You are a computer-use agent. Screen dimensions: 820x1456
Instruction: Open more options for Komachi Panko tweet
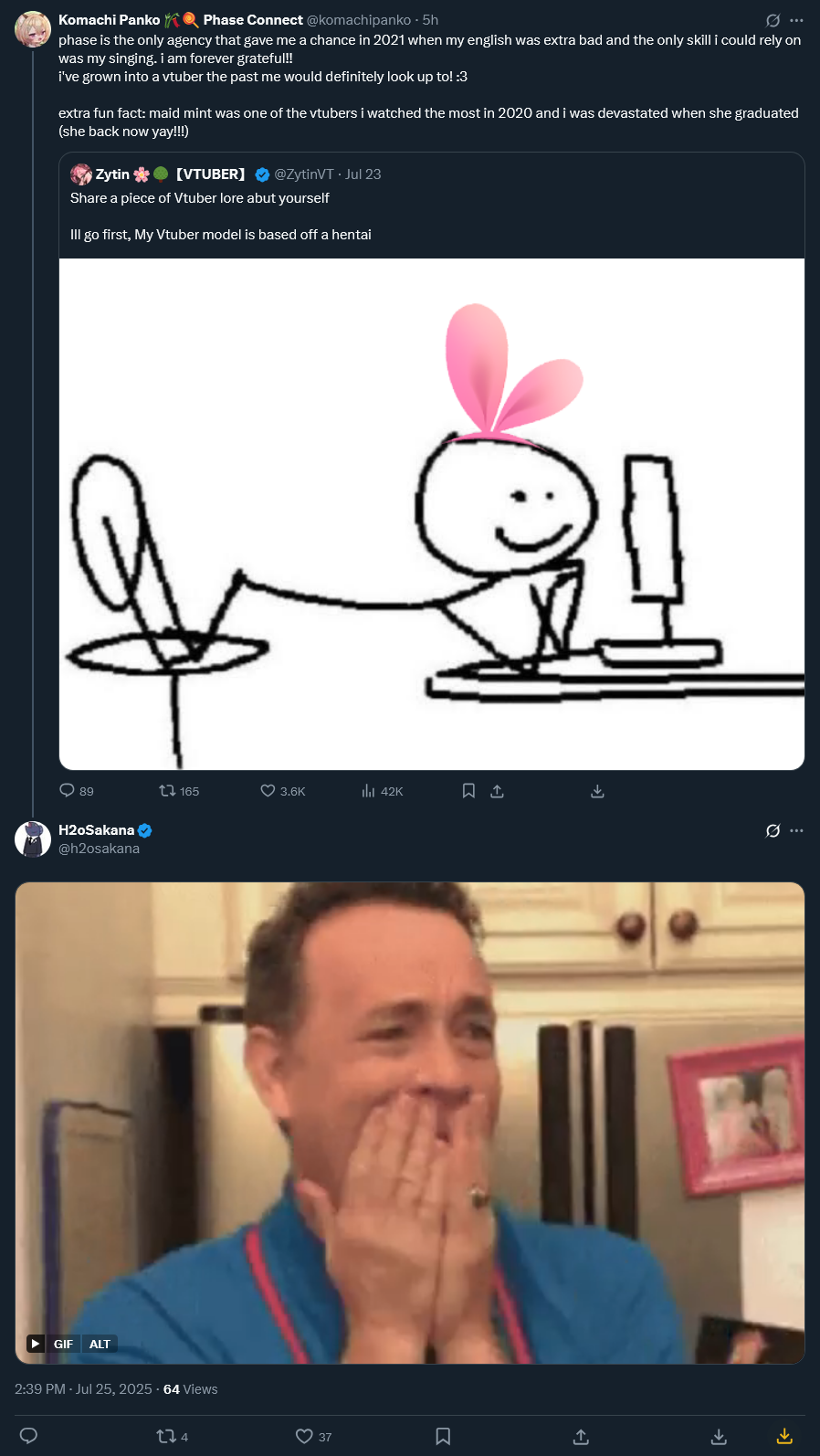797,20
